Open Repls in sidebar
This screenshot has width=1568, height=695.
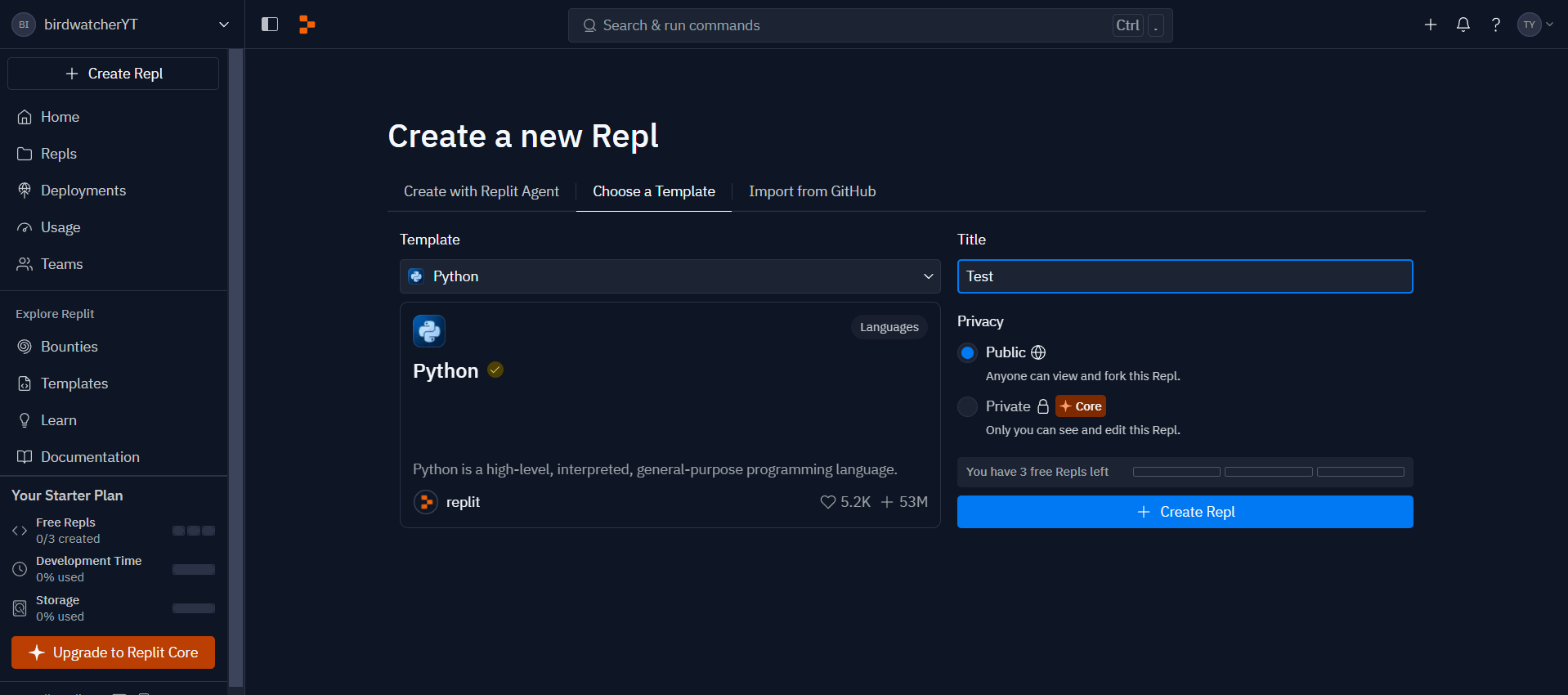[x=114, y=154]
